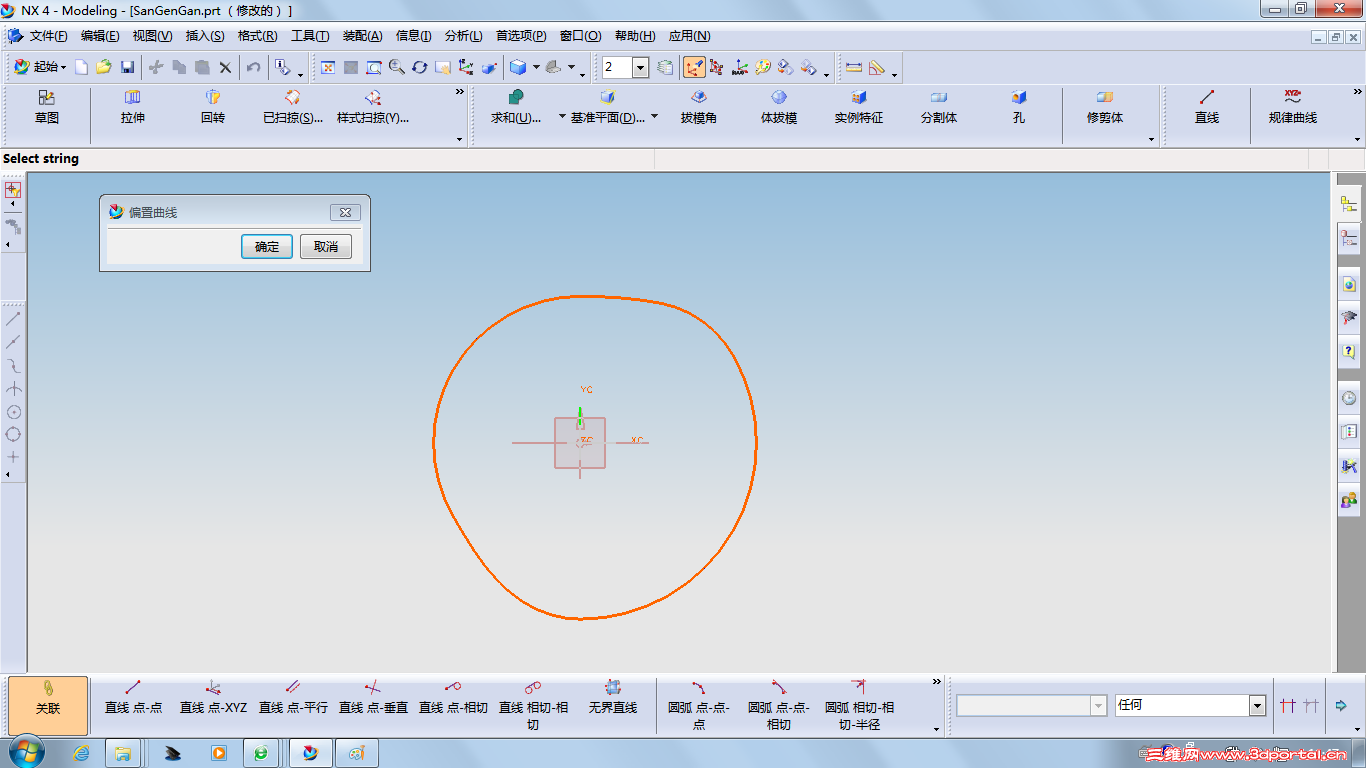Select the 体拔模 tool
Viewport: 1366px width, 768px height.
click(779, 107)
